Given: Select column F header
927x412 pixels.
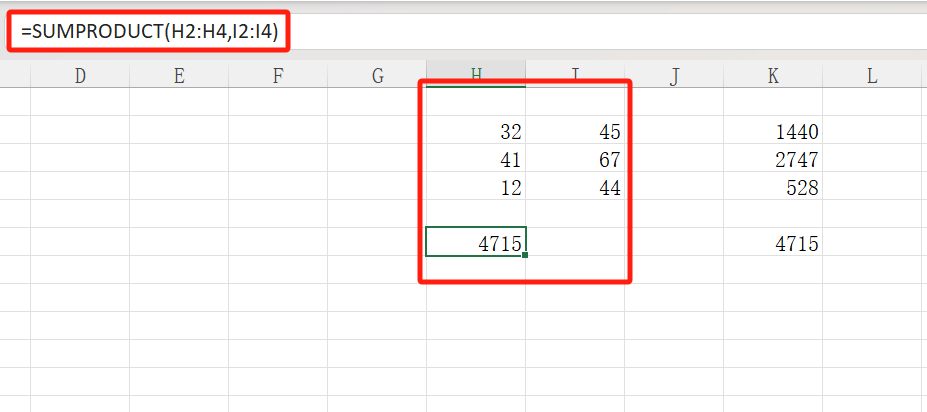Looking at the screenshot, I should point(278,75).
